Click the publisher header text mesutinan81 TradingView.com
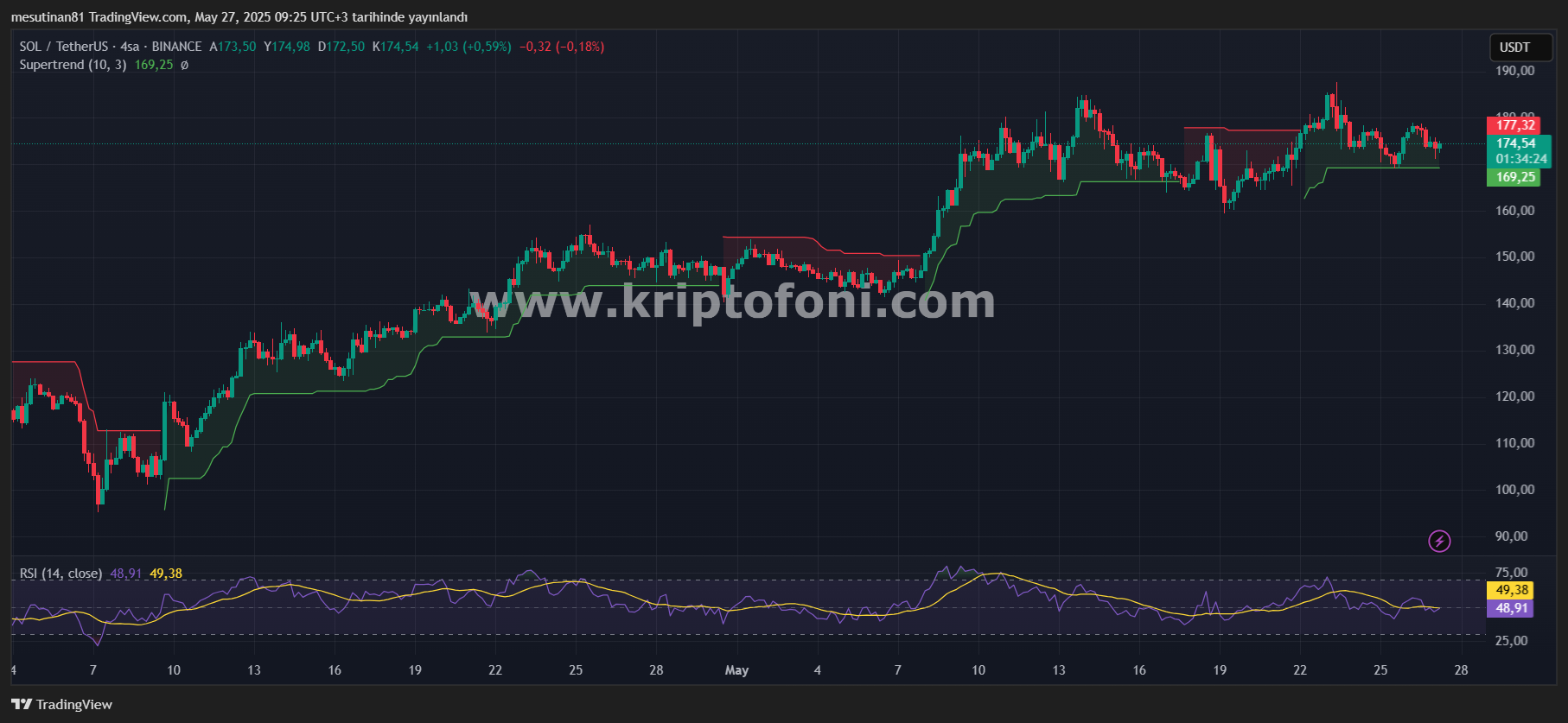The width and height of the screenshot is (1568, 723). (x=100, y=17)
